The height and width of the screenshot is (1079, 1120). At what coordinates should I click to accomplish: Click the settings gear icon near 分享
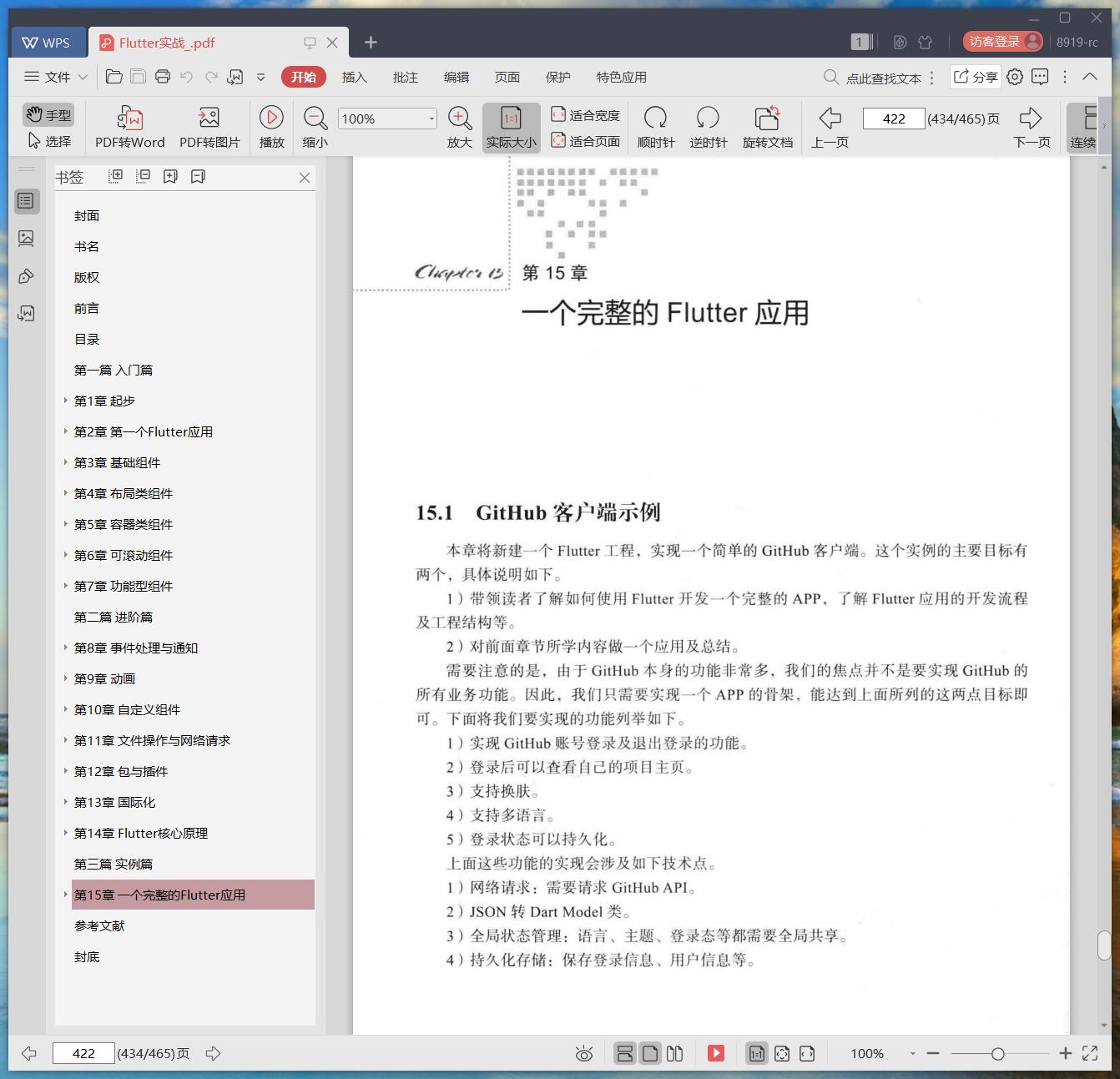[x=1015, y=77]
